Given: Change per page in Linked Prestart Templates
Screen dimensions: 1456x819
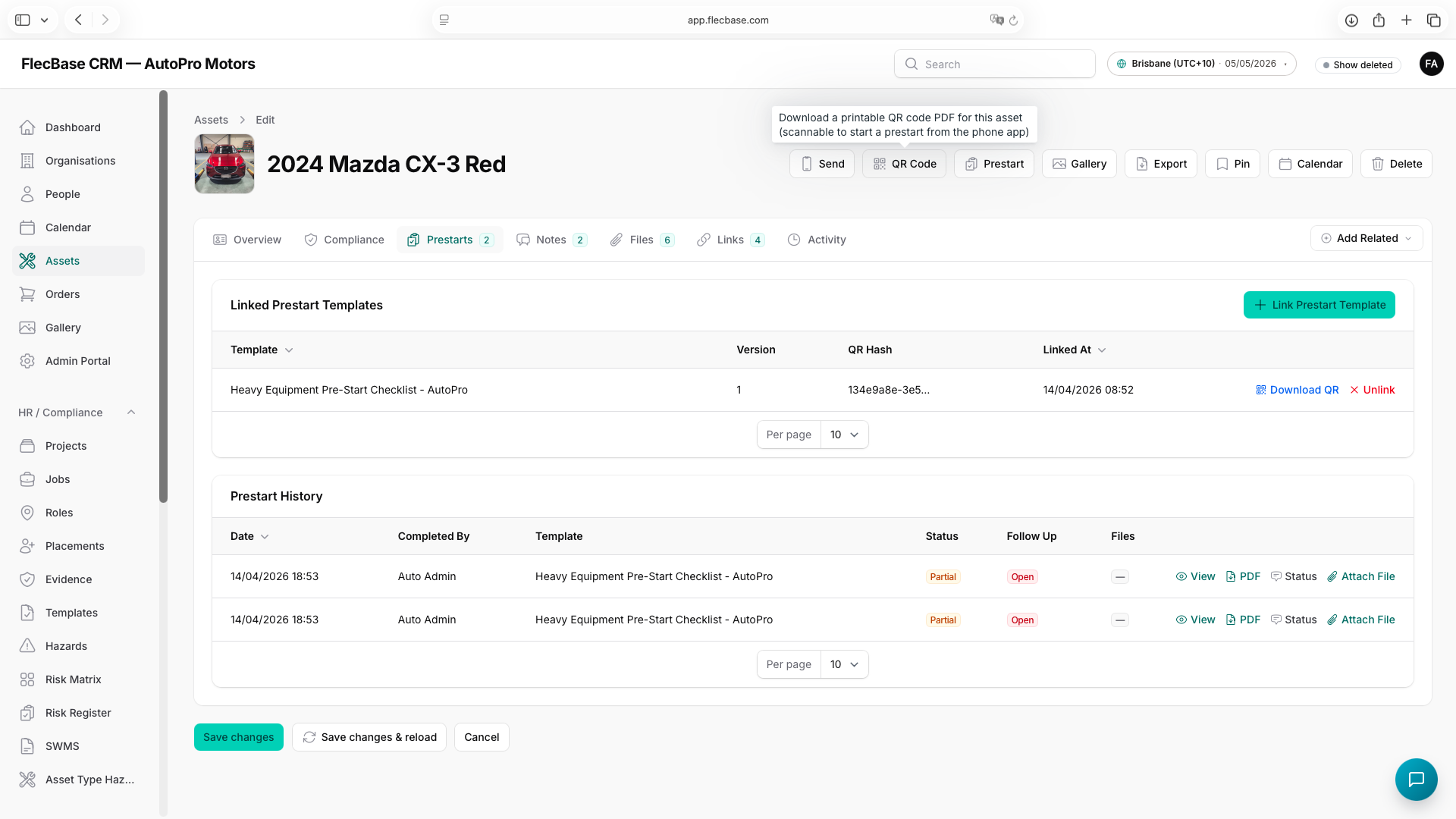Looking at the screenshot, I should 844,435.
